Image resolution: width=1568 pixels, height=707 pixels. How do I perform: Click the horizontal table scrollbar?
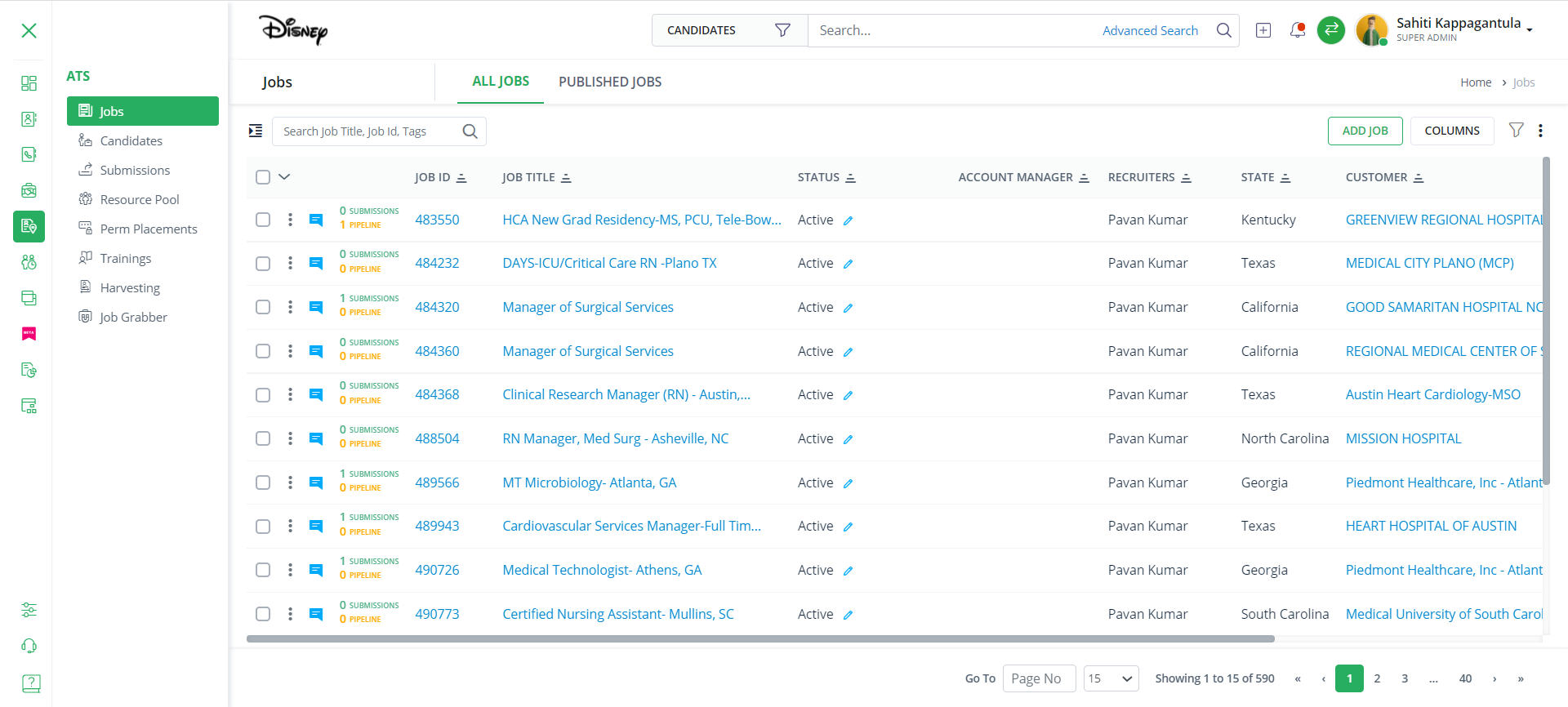click(x=760, y=639)
